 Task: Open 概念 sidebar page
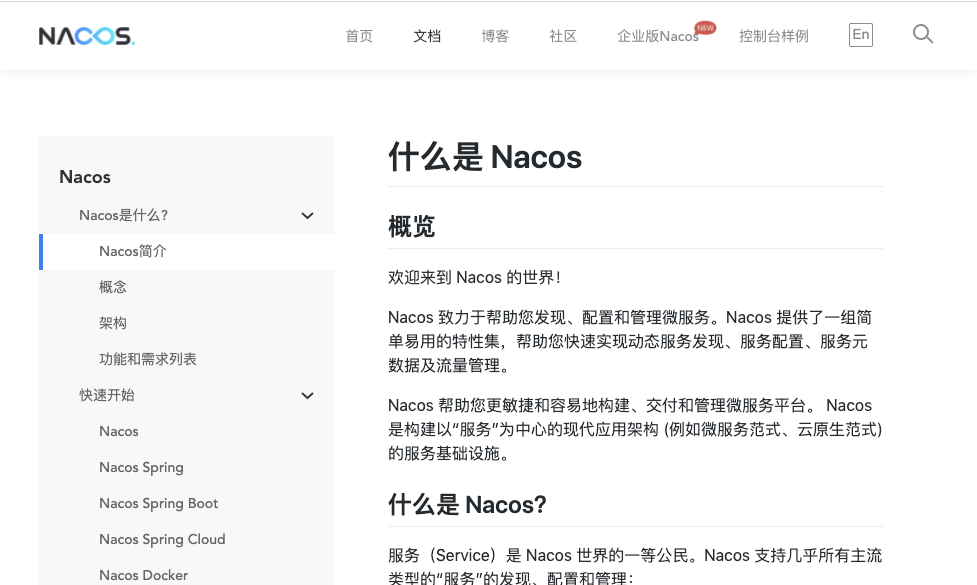(x=113, y=287)
